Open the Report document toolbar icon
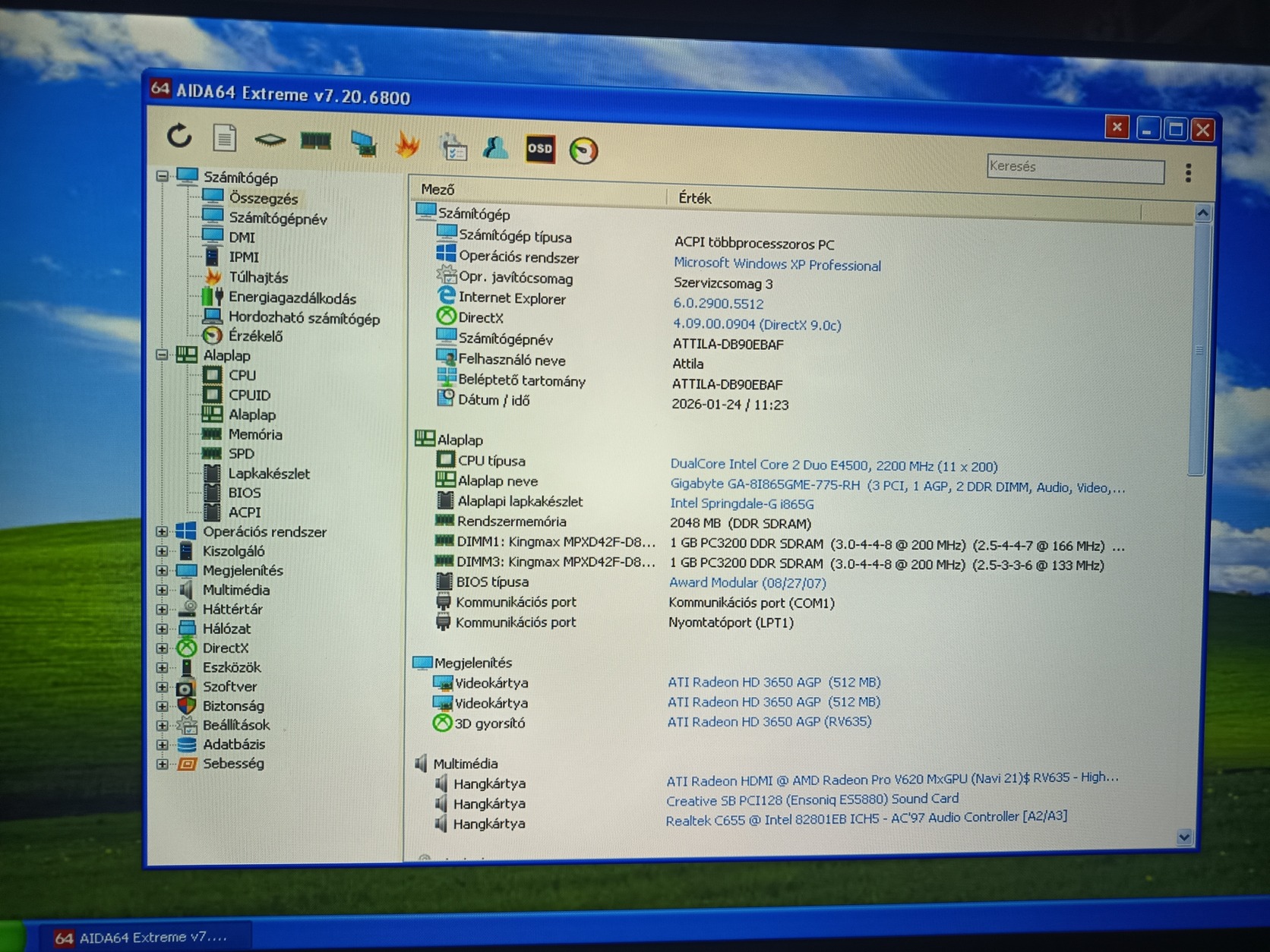The height and width of the screenshot is (952, 1270). click(x=224, y=137)
